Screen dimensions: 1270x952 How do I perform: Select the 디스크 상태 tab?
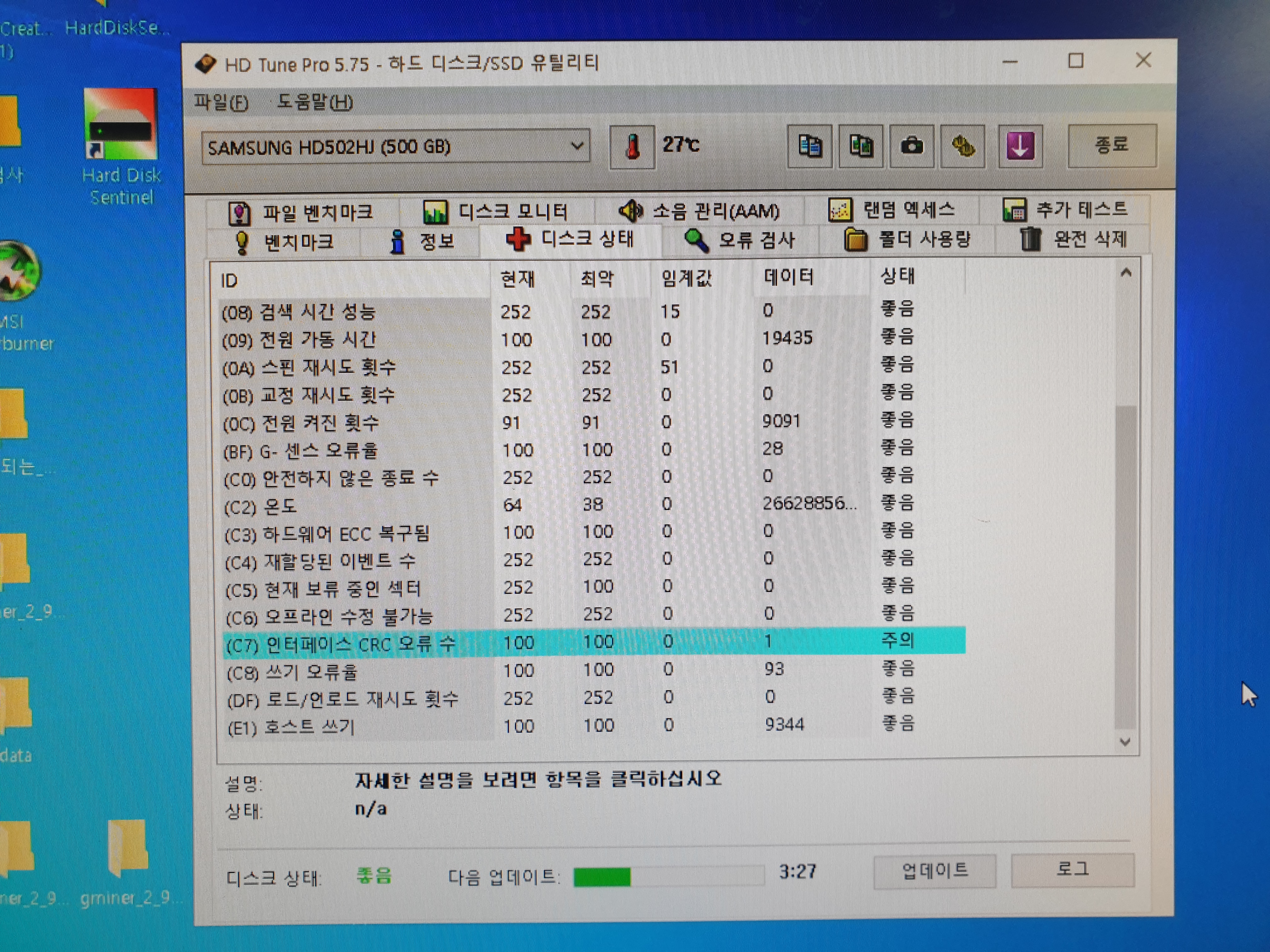click(570, 239)
